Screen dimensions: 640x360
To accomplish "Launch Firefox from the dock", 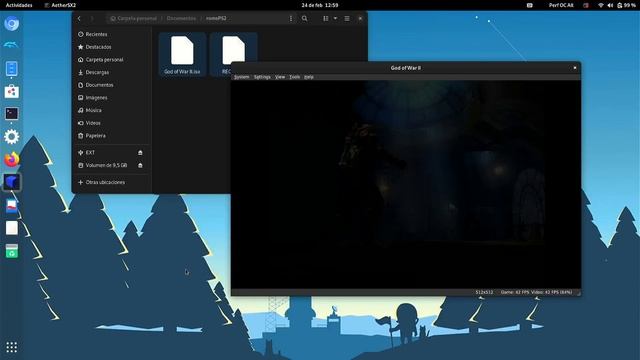I will 11,159.
